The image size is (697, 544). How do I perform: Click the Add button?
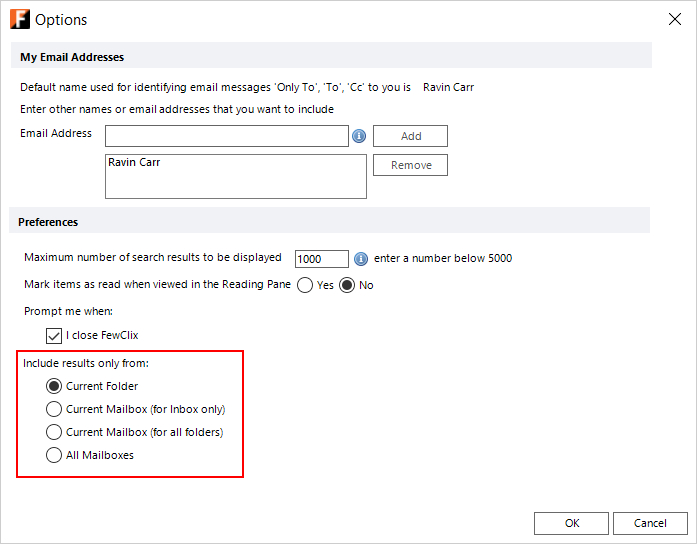pos(410,136)
